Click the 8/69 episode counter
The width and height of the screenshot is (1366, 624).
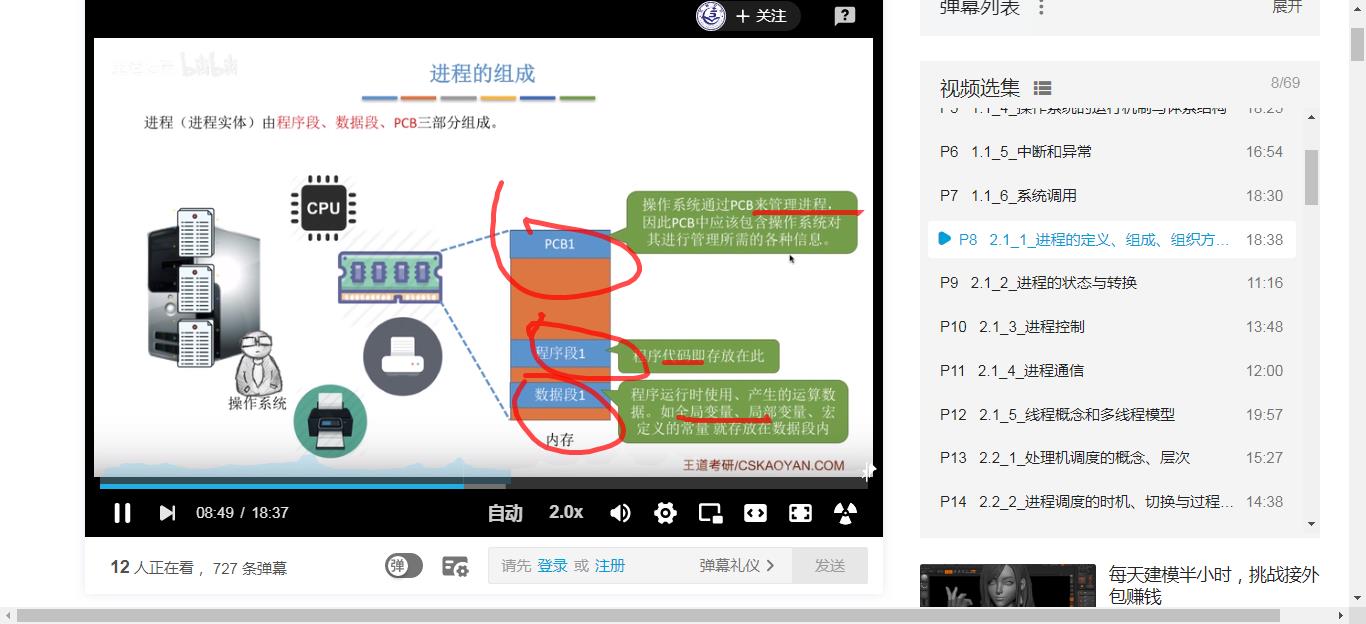point(1285,83)
